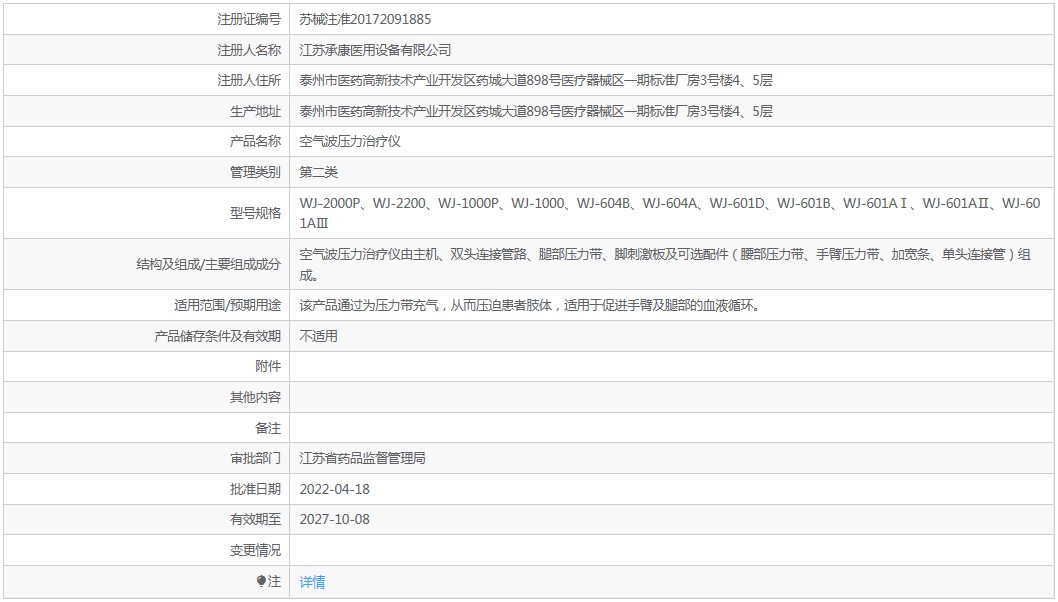Viewport: 1058px width, 602px height.
Task: Click the 备注 label
Action: click(x=268, y=428)
